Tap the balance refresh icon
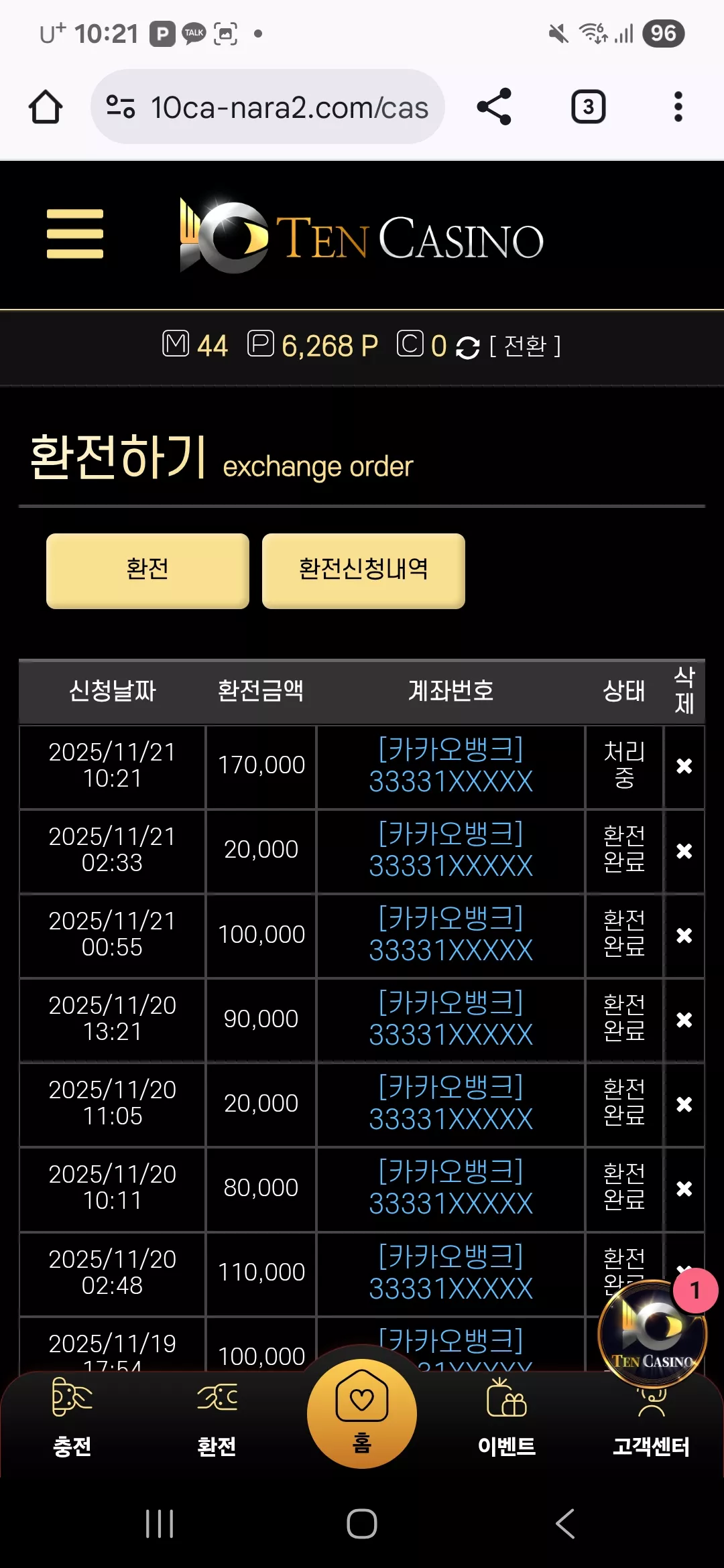 (467, 347)
